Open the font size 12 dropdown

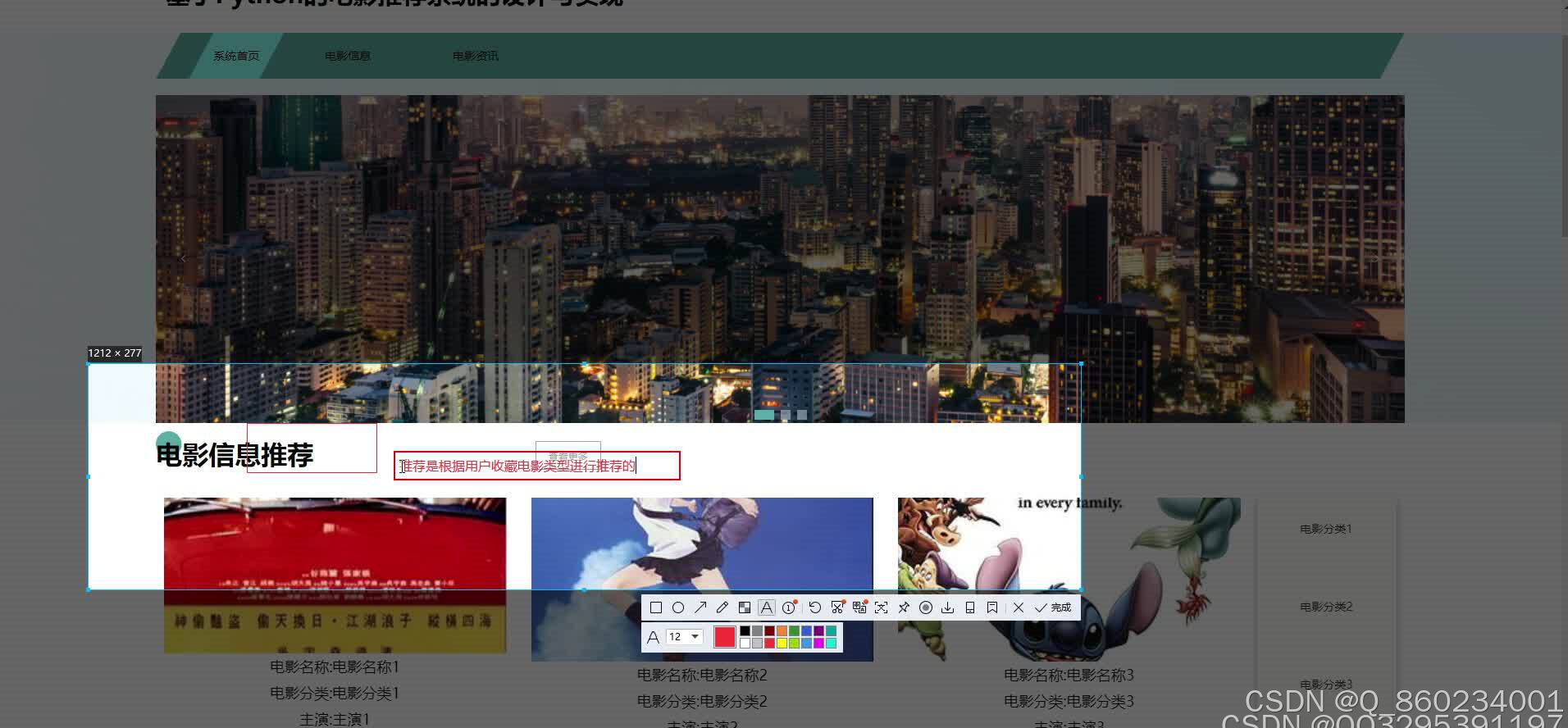coord(684,636)
